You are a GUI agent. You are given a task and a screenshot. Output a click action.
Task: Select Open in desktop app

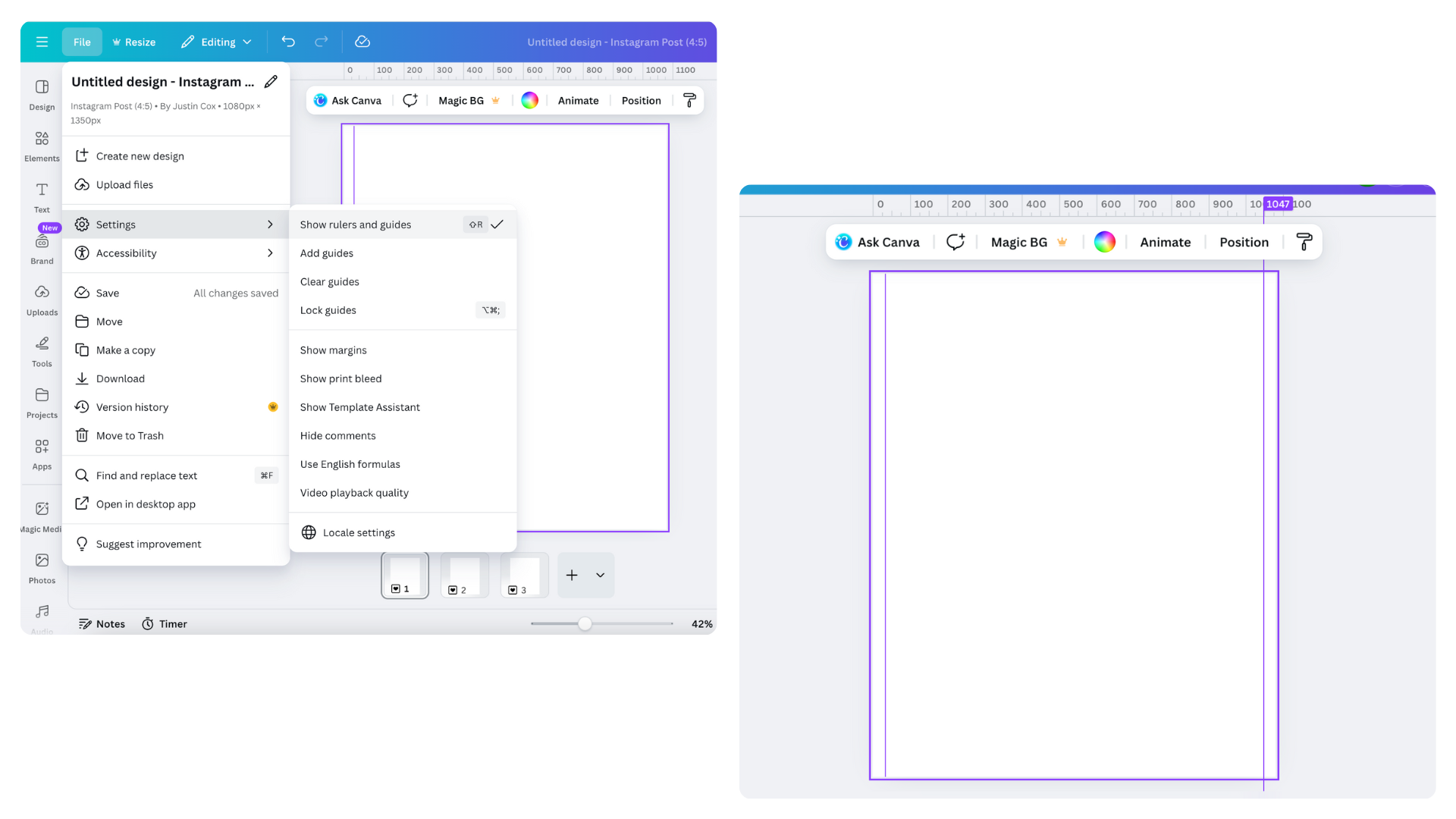tap(176, 504)
